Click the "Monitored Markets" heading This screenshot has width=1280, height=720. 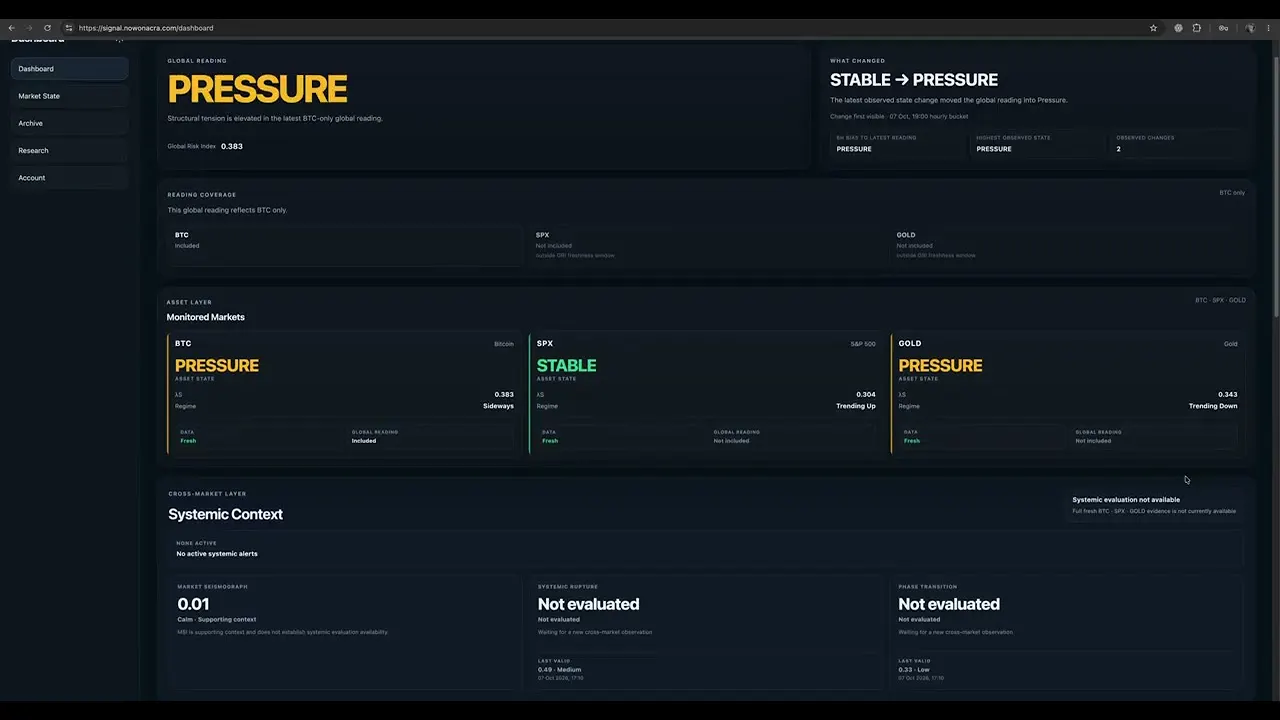[205, 317]
